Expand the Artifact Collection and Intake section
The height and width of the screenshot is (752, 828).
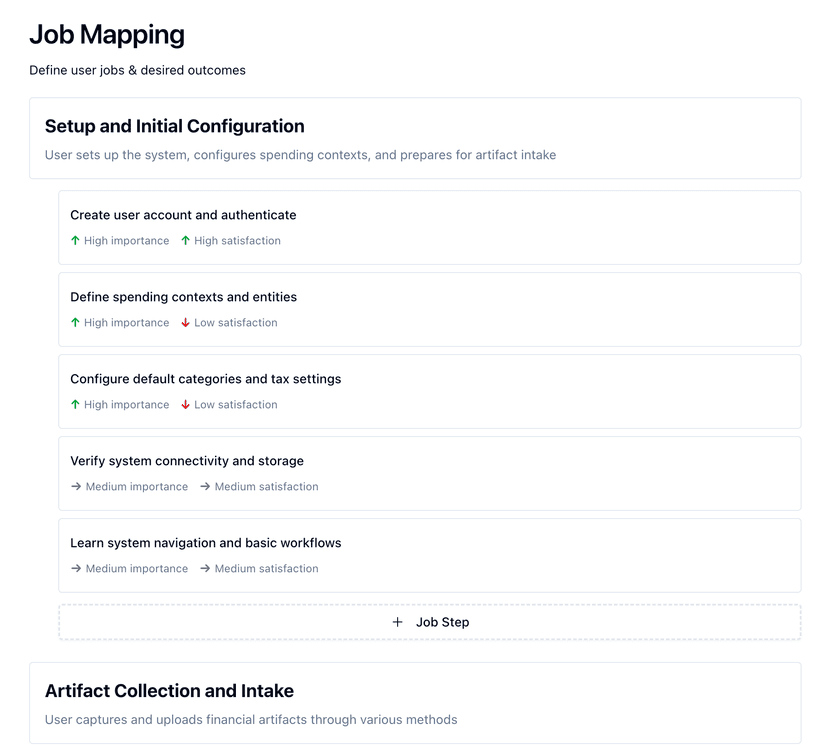click(x=169, y=690)
